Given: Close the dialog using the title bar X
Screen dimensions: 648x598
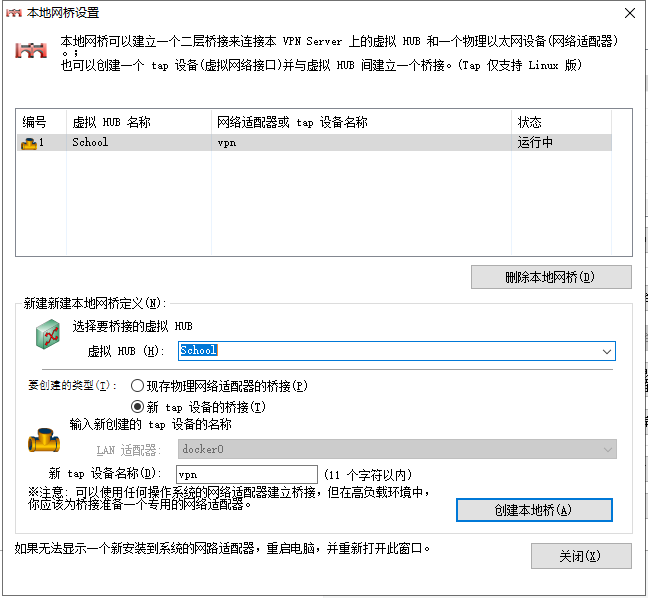Looking at the screenshot, I should pos(627,13).
